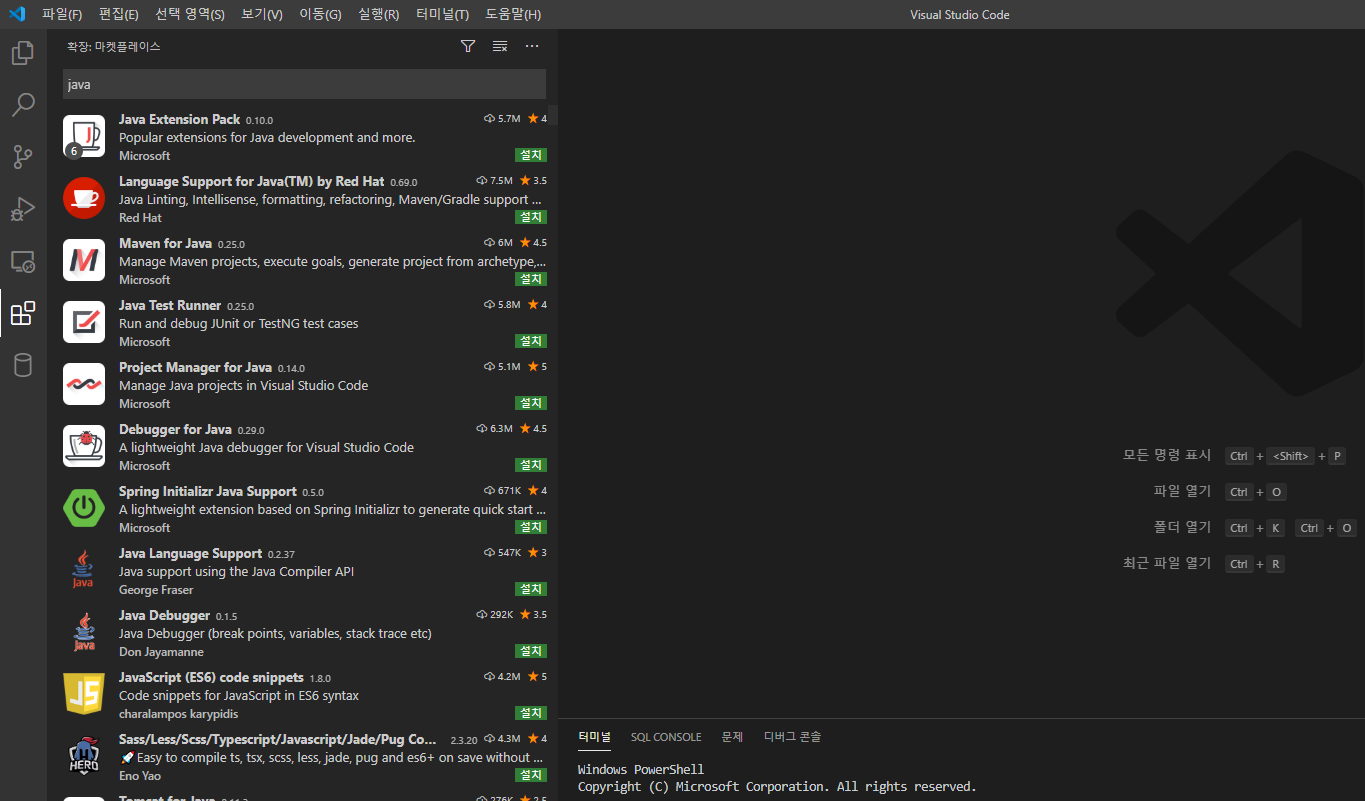Switch to 디버그 콘솔 panel tab
The height and width of the screenshot is (801, 1365).
[x=793, y=737]
